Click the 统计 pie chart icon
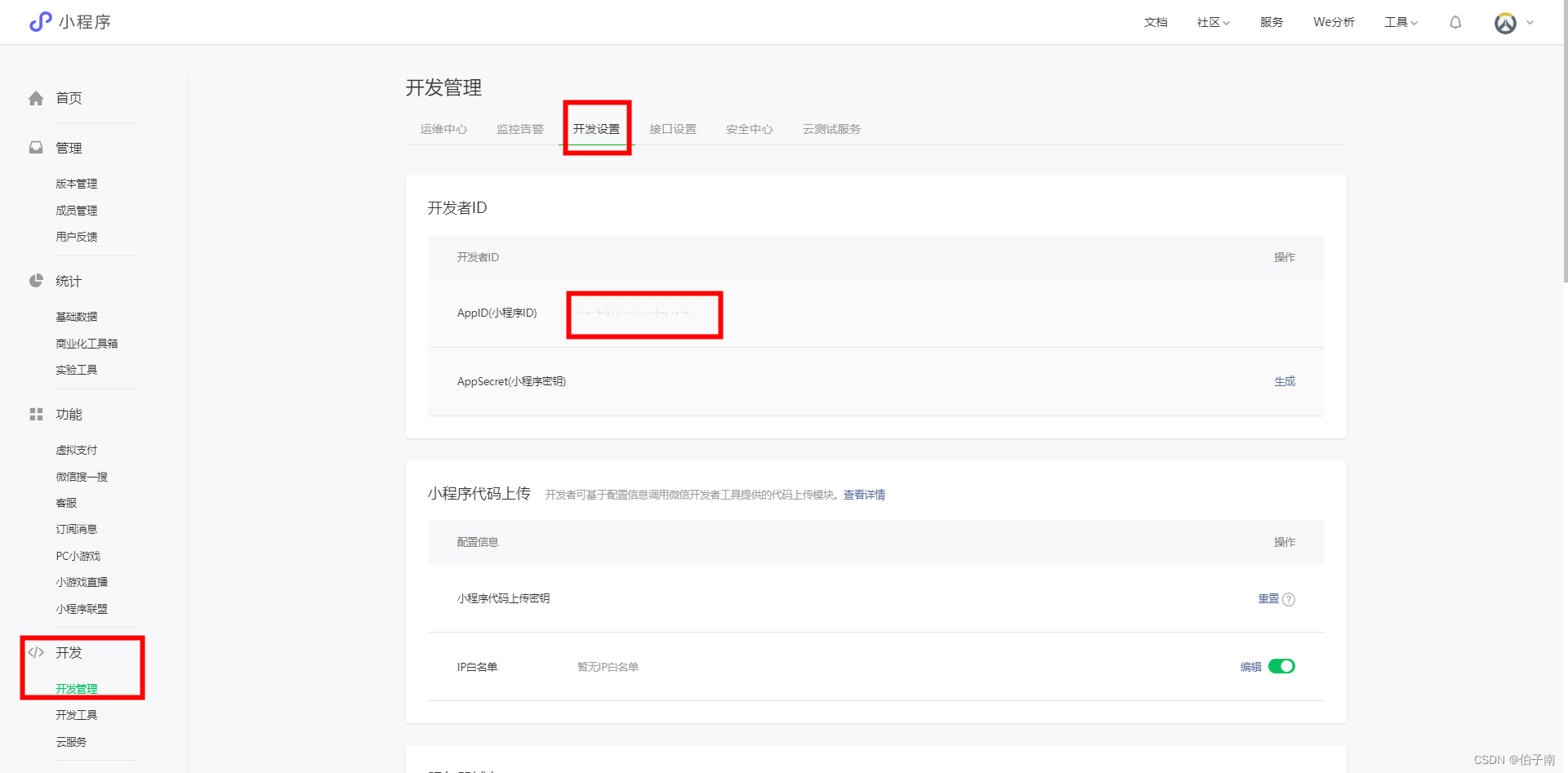Screen dimensions: 1568x773 (x=36, y=281)
